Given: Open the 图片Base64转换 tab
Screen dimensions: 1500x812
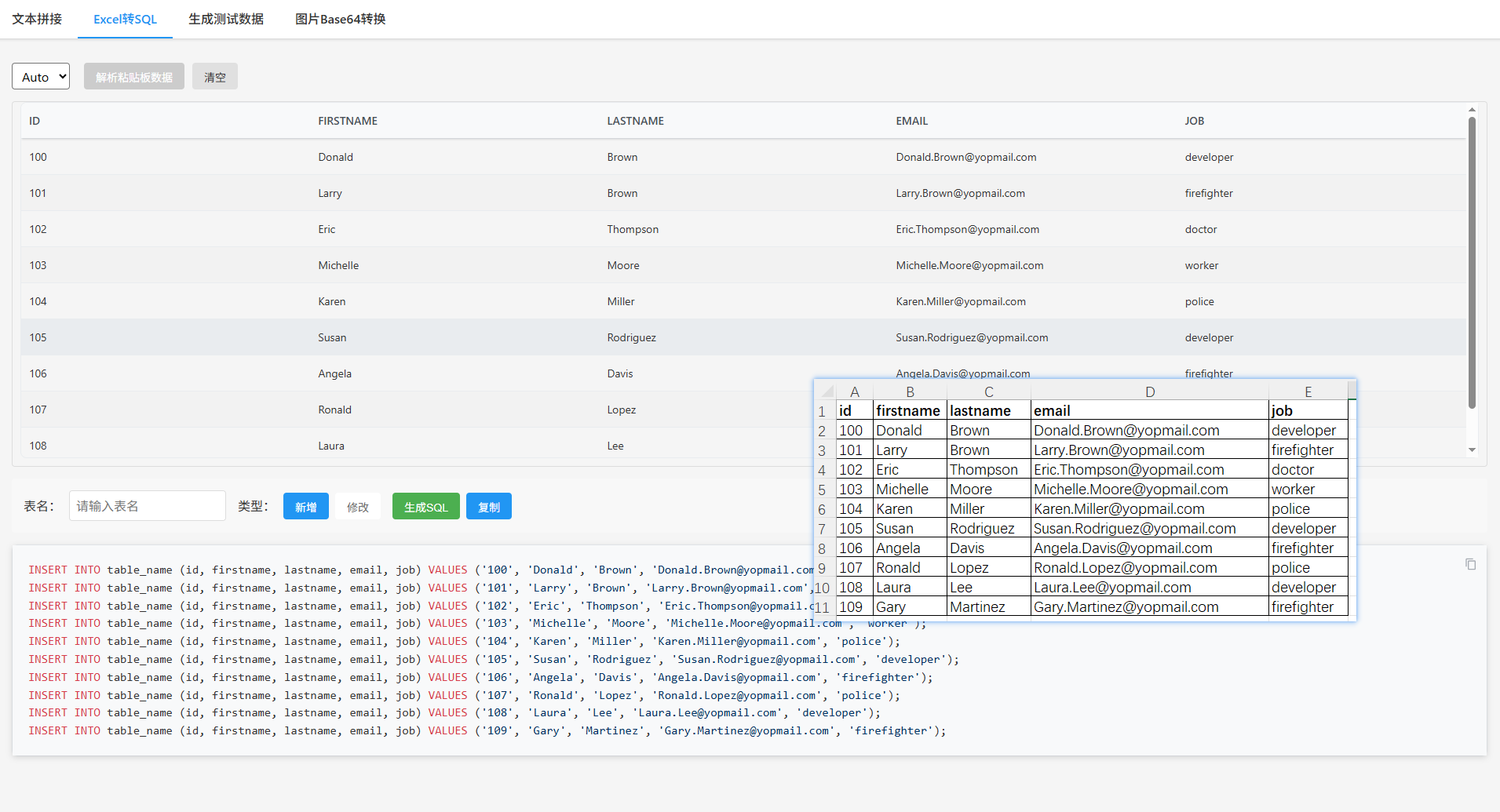Looking at the screenshot, I should click(x=340, y=19).
